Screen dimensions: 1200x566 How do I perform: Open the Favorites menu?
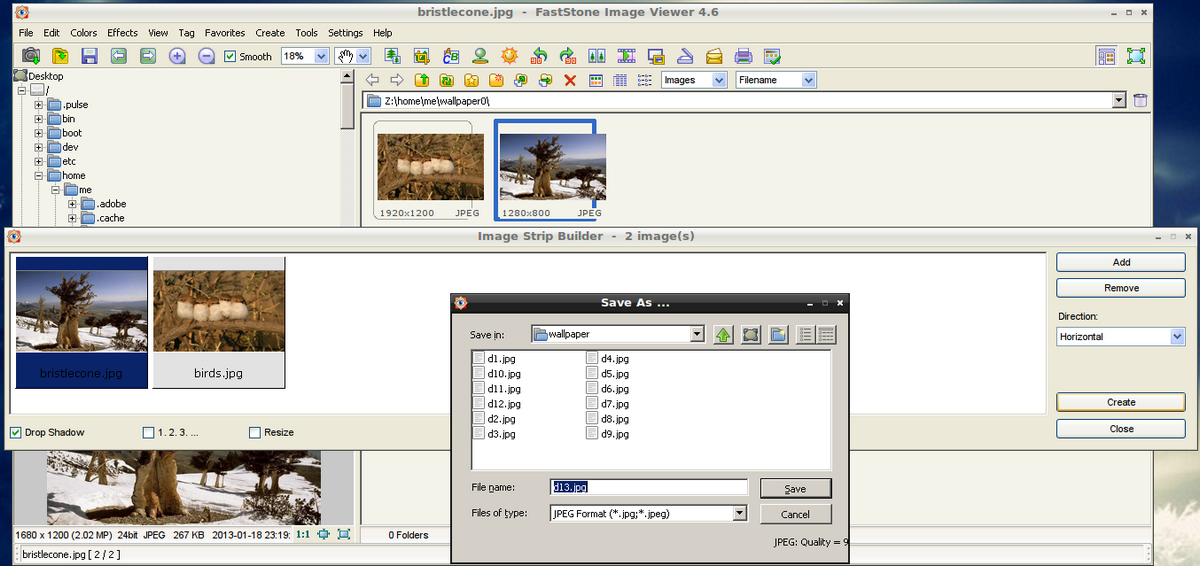[224, 32]
